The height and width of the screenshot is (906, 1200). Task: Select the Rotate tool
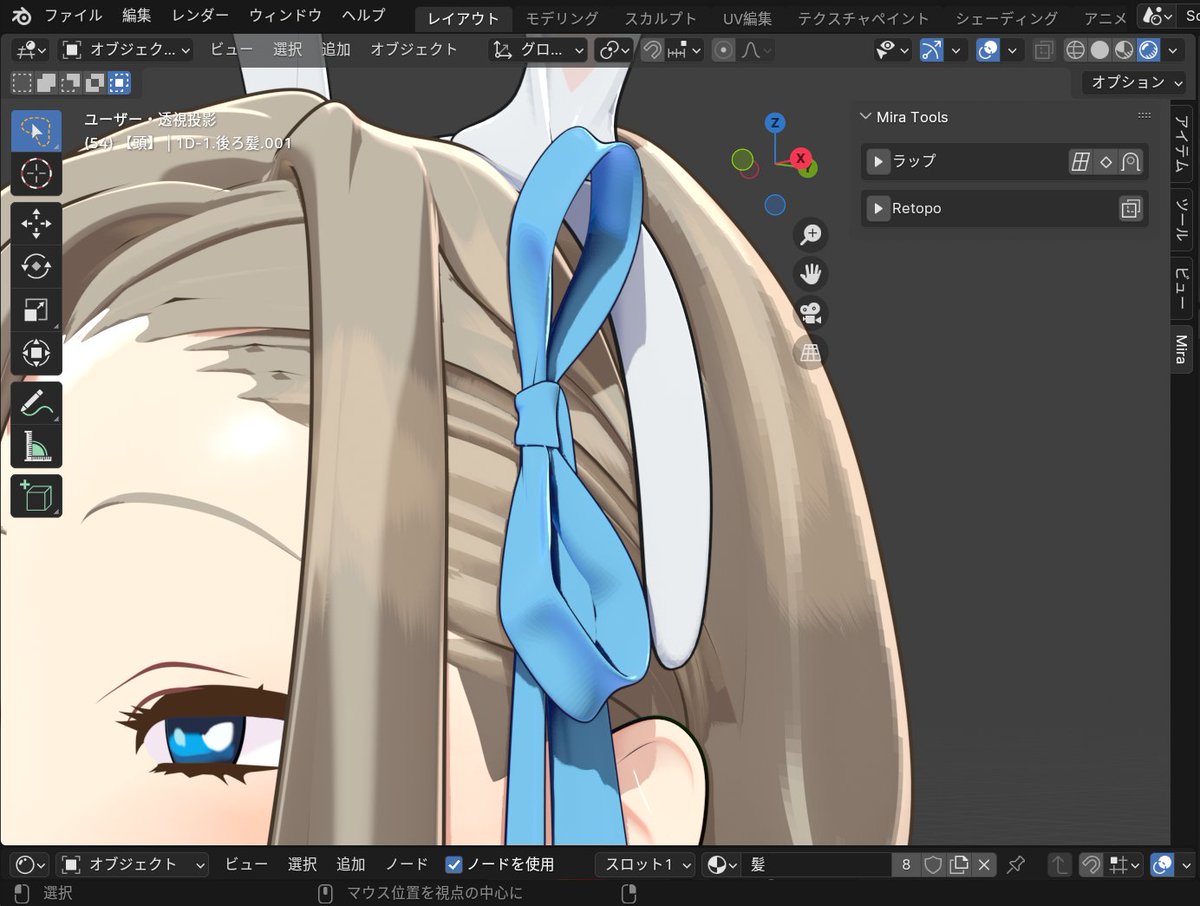[x=36, y=267]
